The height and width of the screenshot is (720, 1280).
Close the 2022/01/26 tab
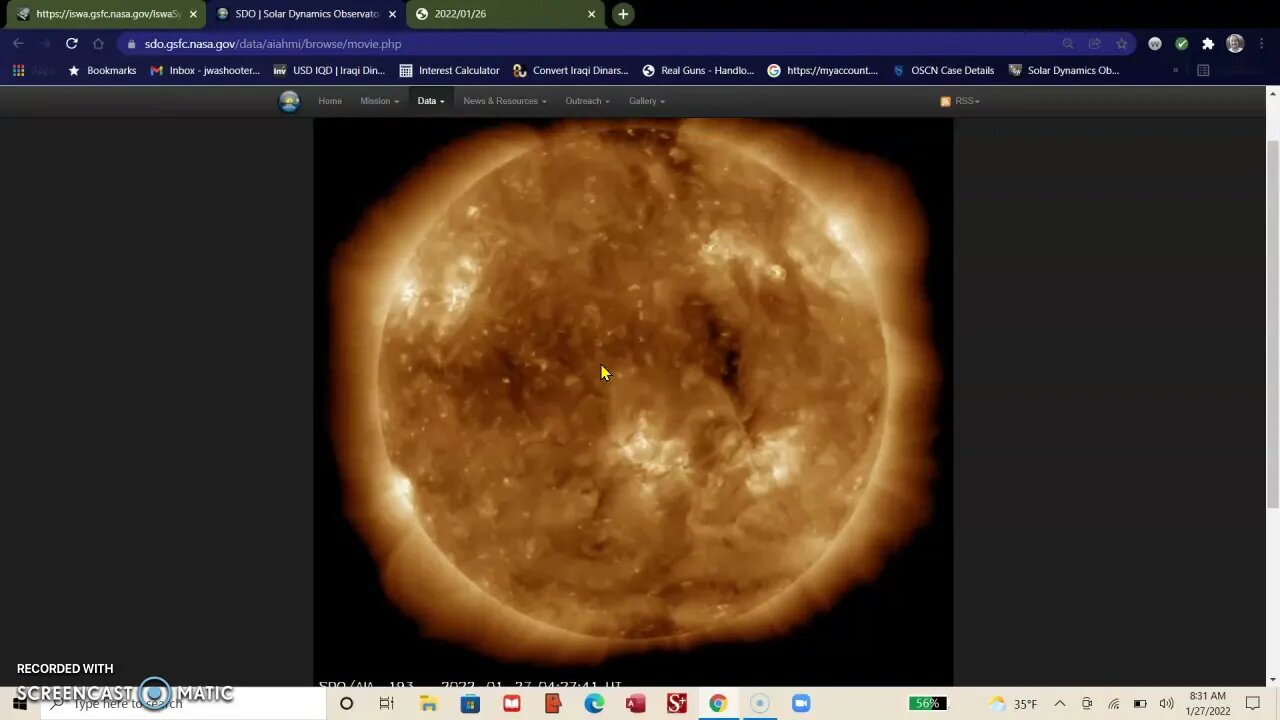pyautogui.click(x=591, y=14)
